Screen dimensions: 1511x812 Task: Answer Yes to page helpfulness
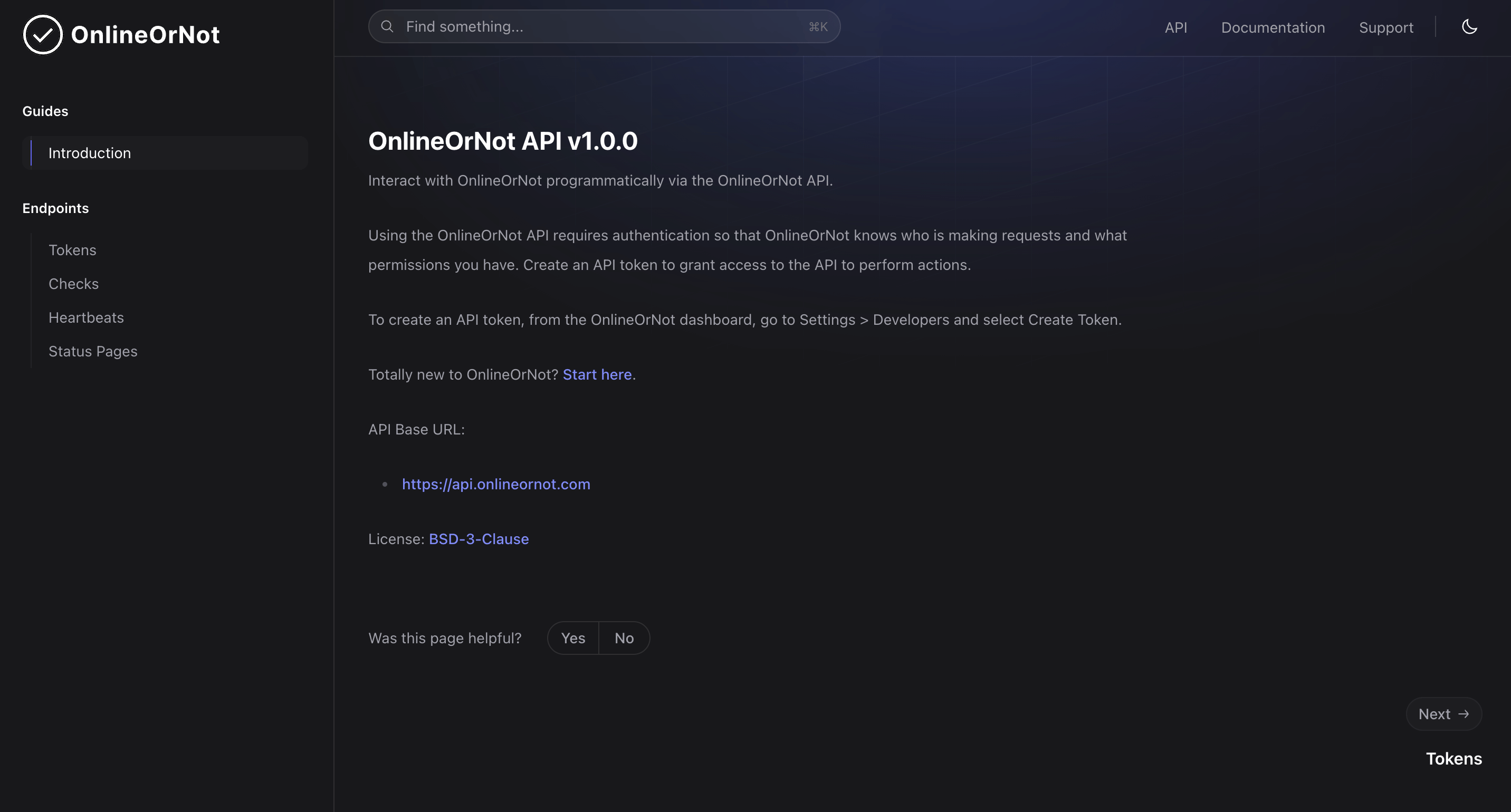tap(573, 638)
